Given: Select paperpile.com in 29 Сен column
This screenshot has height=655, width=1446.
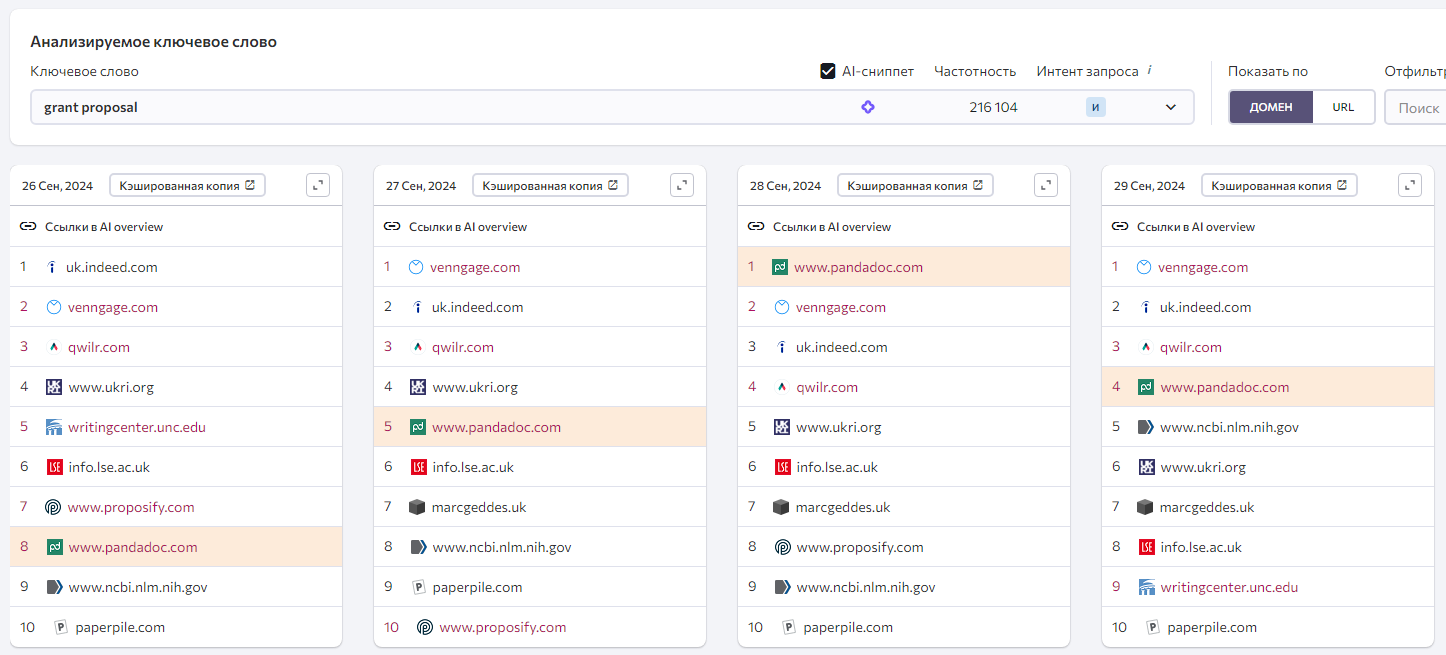Looking at the screenshot, I should tap(1212, 627).
